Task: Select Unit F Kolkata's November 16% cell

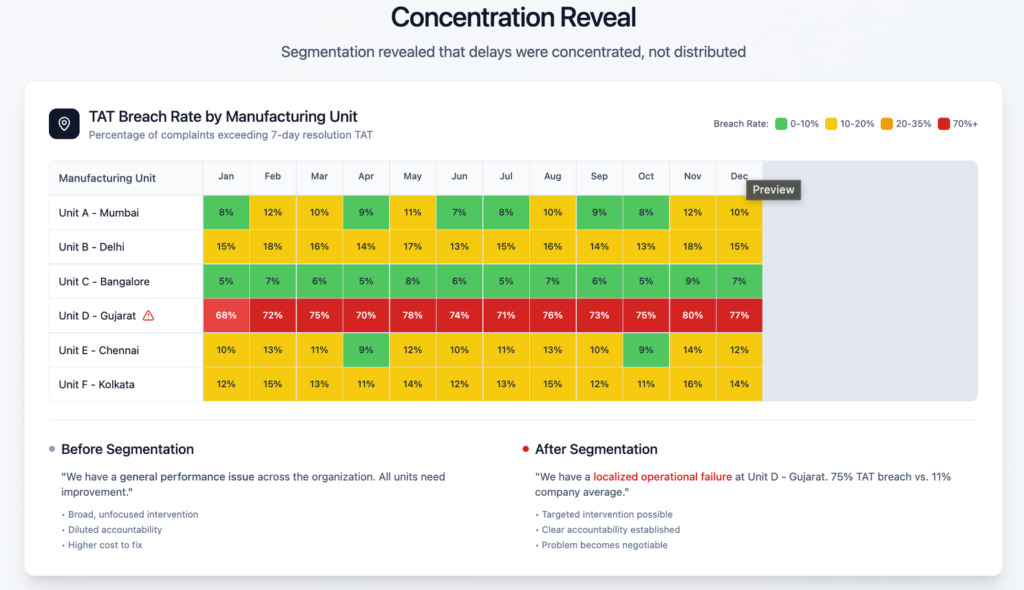Action: (692, 385)
